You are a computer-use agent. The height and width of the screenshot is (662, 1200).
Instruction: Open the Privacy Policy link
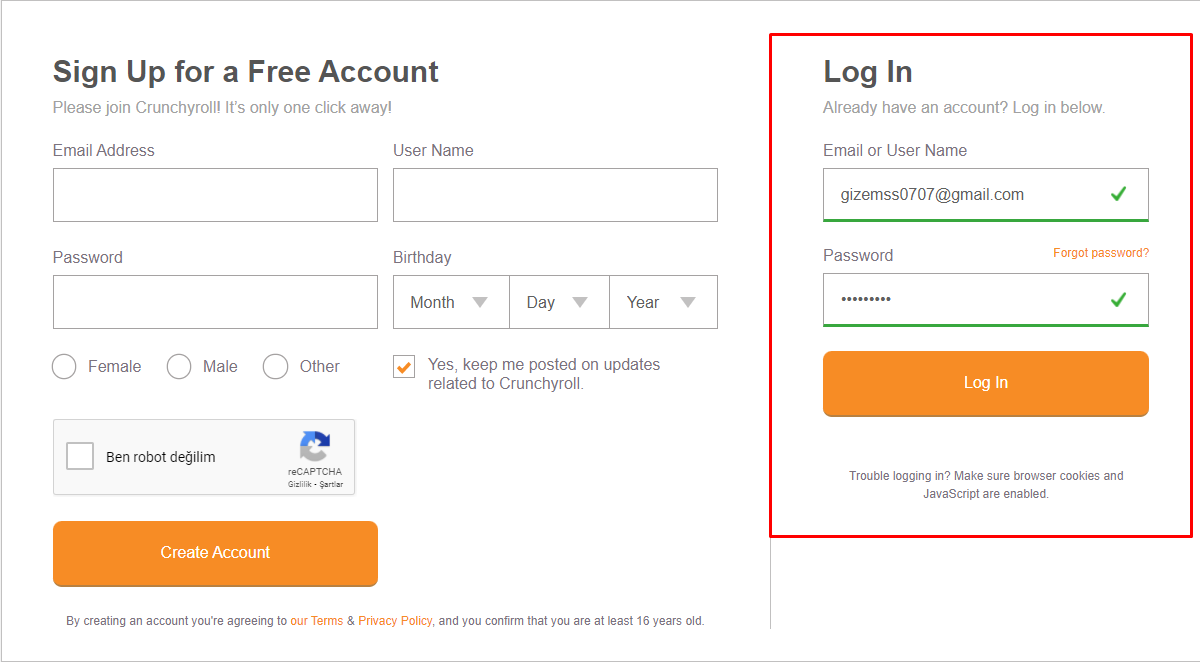(x=395, y=621)
